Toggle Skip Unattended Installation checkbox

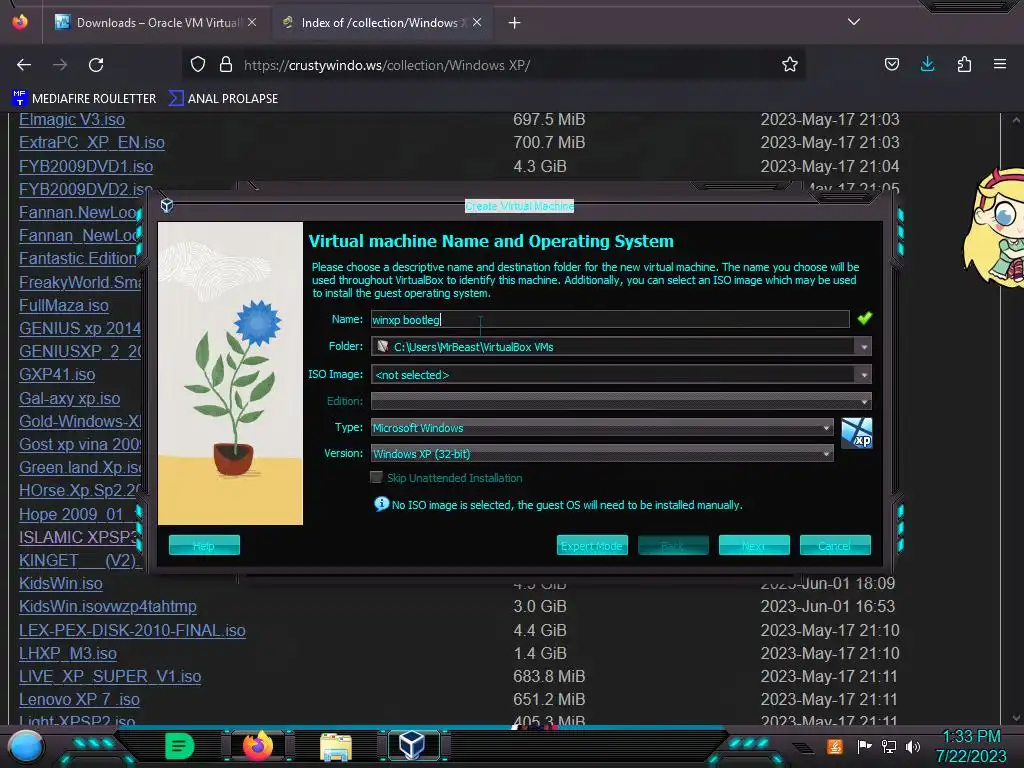tap(376, 477)
